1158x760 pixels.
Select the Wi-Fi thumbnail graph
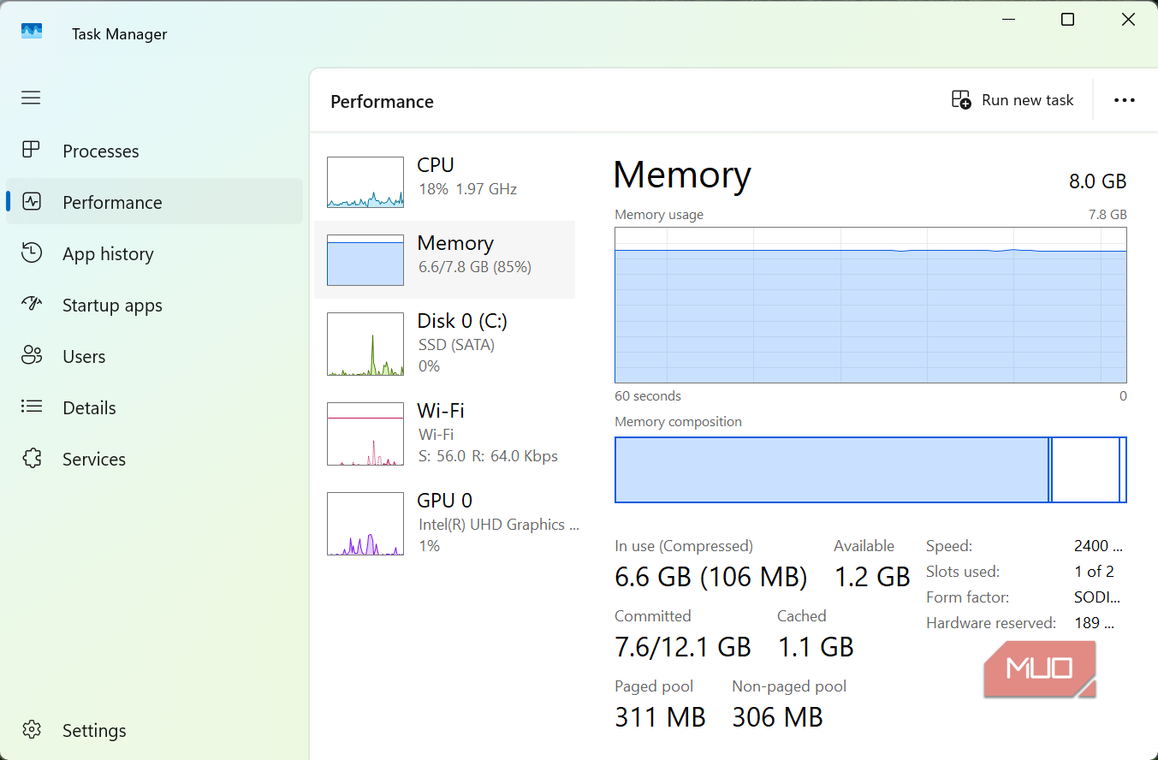pyautogui.click(x=366, y=434)
